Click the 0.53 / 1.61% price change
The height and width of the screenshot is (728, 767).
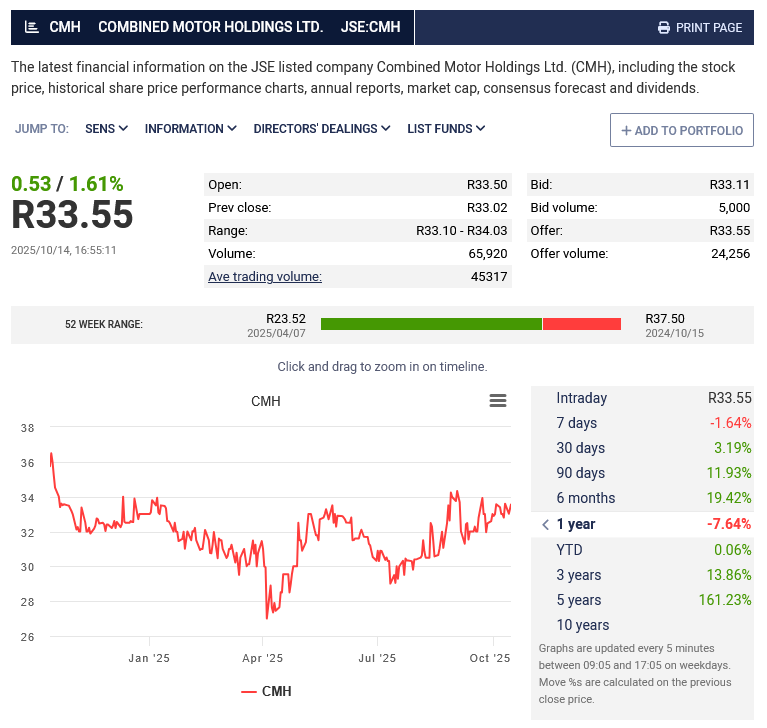click(x=67, y=184)
